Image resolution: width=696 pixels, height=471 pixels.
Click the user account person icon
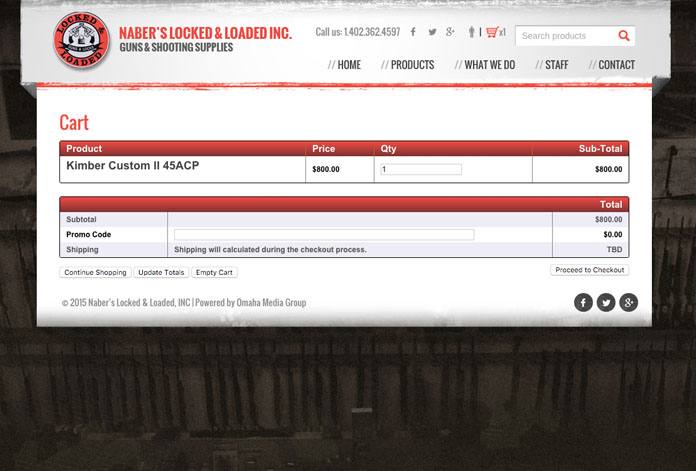pyautogui.click(x=471, y=32)
